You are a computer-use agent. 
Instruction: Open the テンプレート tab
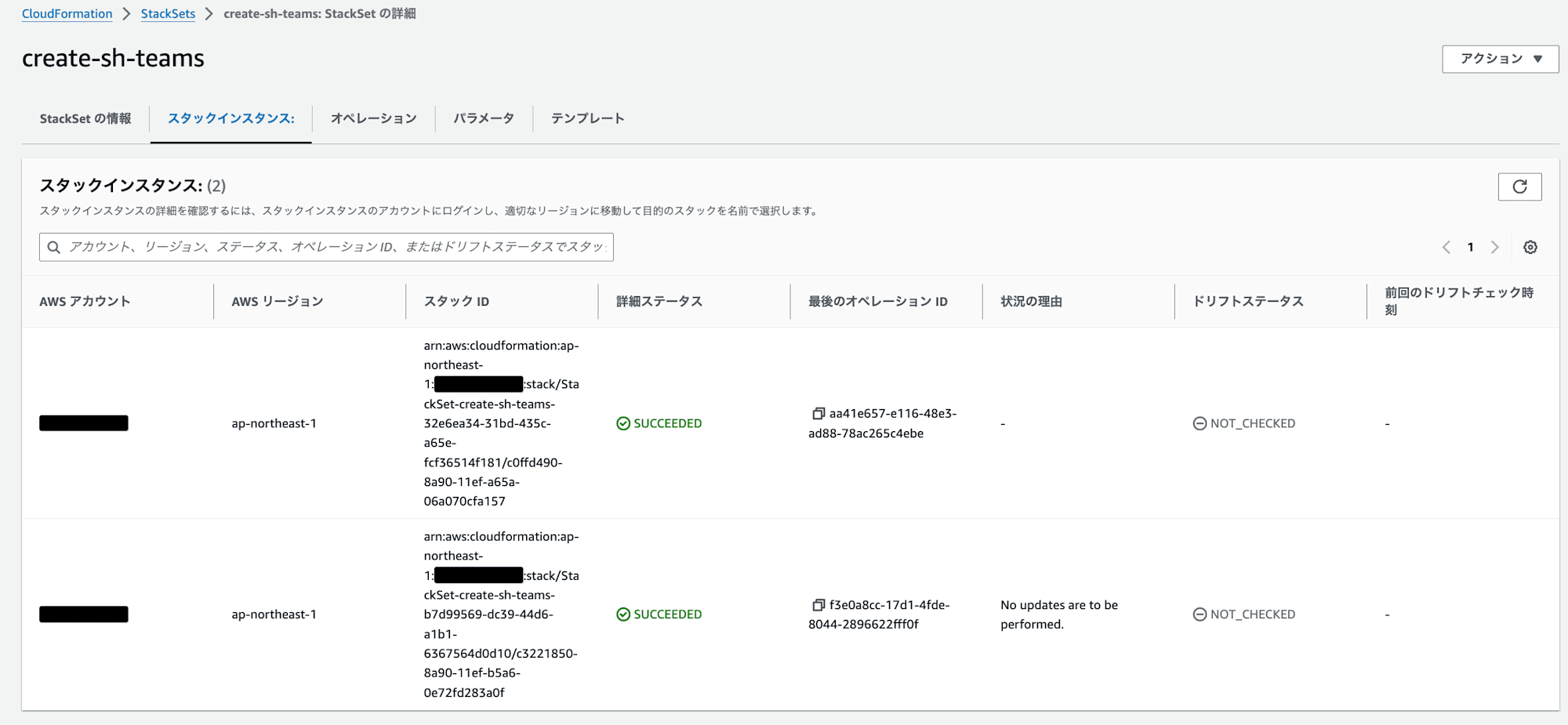587,118
